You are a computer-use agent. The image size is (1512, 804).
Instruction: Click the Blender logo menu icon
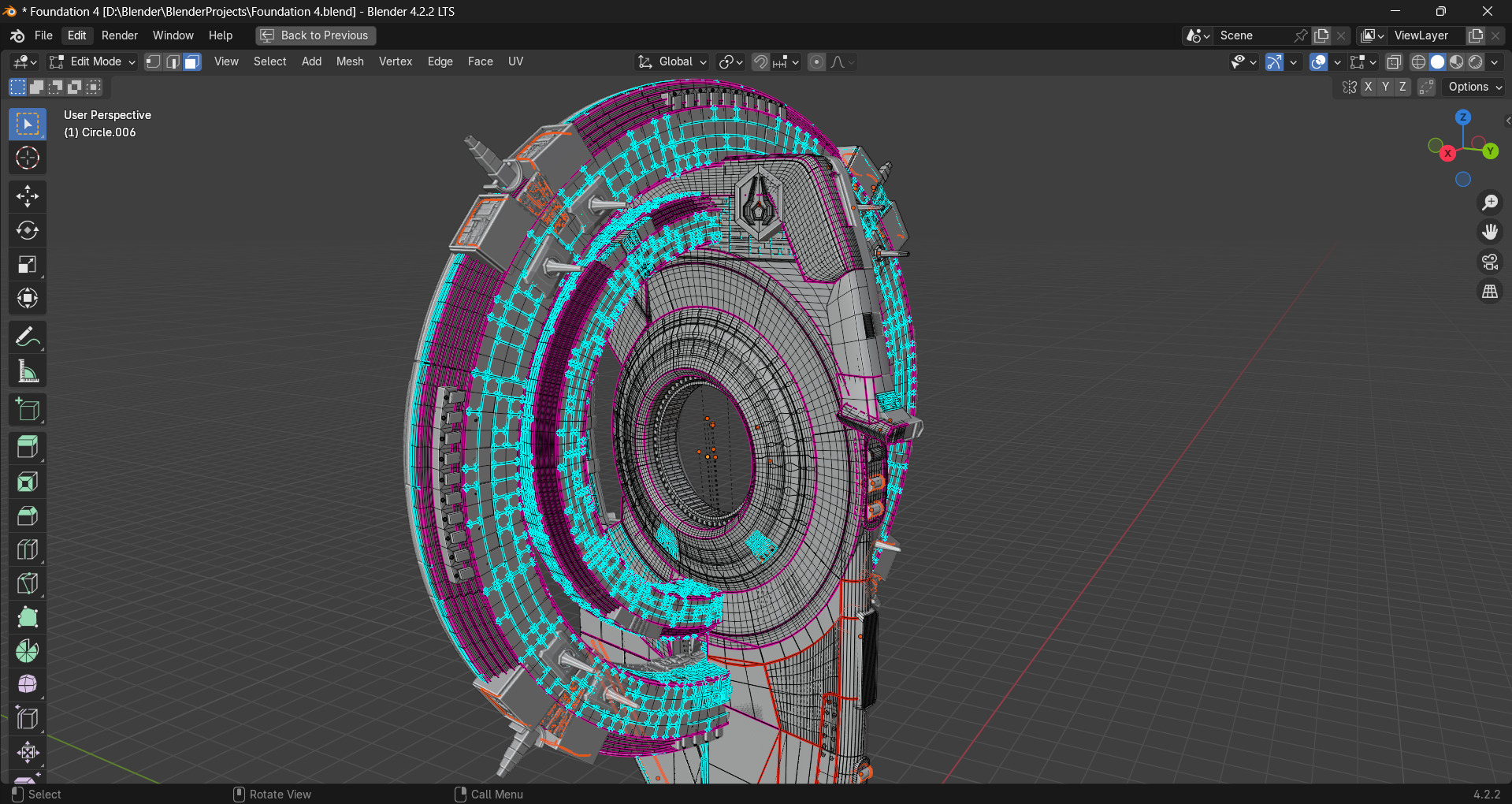pos(17,35)
